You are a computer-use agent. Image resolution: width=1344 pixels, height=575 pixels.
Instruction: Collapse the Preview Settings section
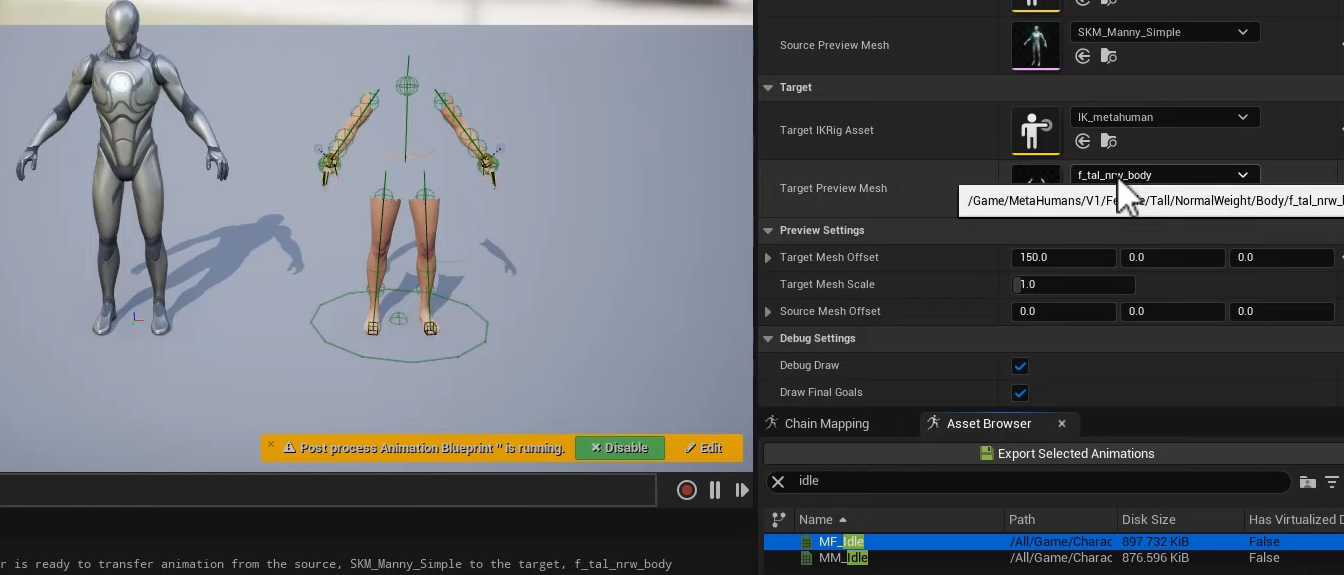768,231
